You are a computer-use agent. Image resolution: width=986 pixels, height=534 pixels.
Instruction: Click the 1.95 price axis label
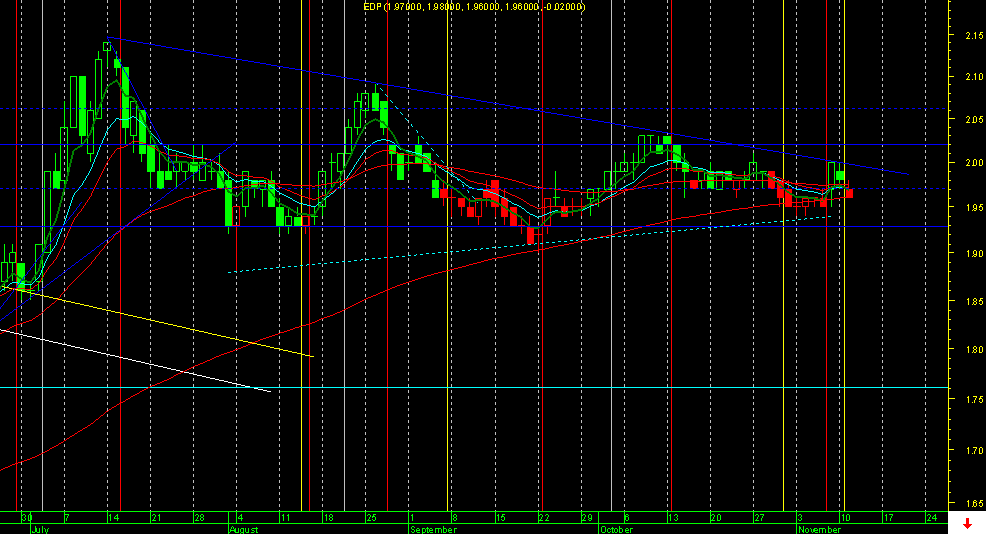click(974, 208)
